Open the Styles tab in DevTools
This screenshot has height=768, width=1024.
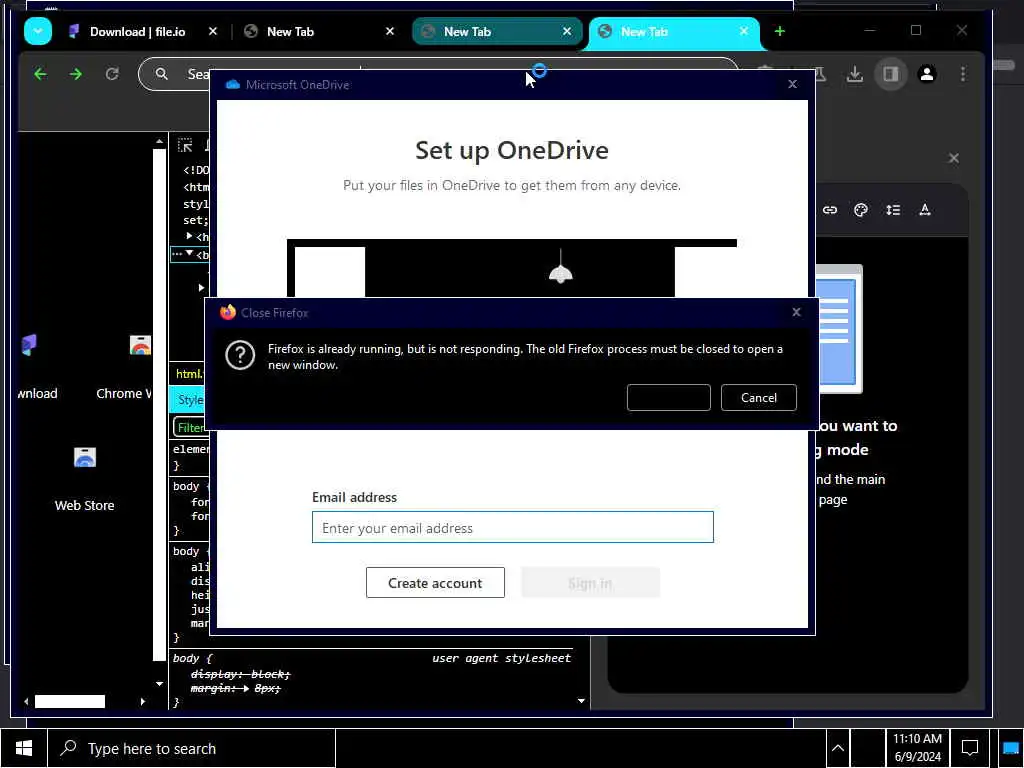coord(189,400)
